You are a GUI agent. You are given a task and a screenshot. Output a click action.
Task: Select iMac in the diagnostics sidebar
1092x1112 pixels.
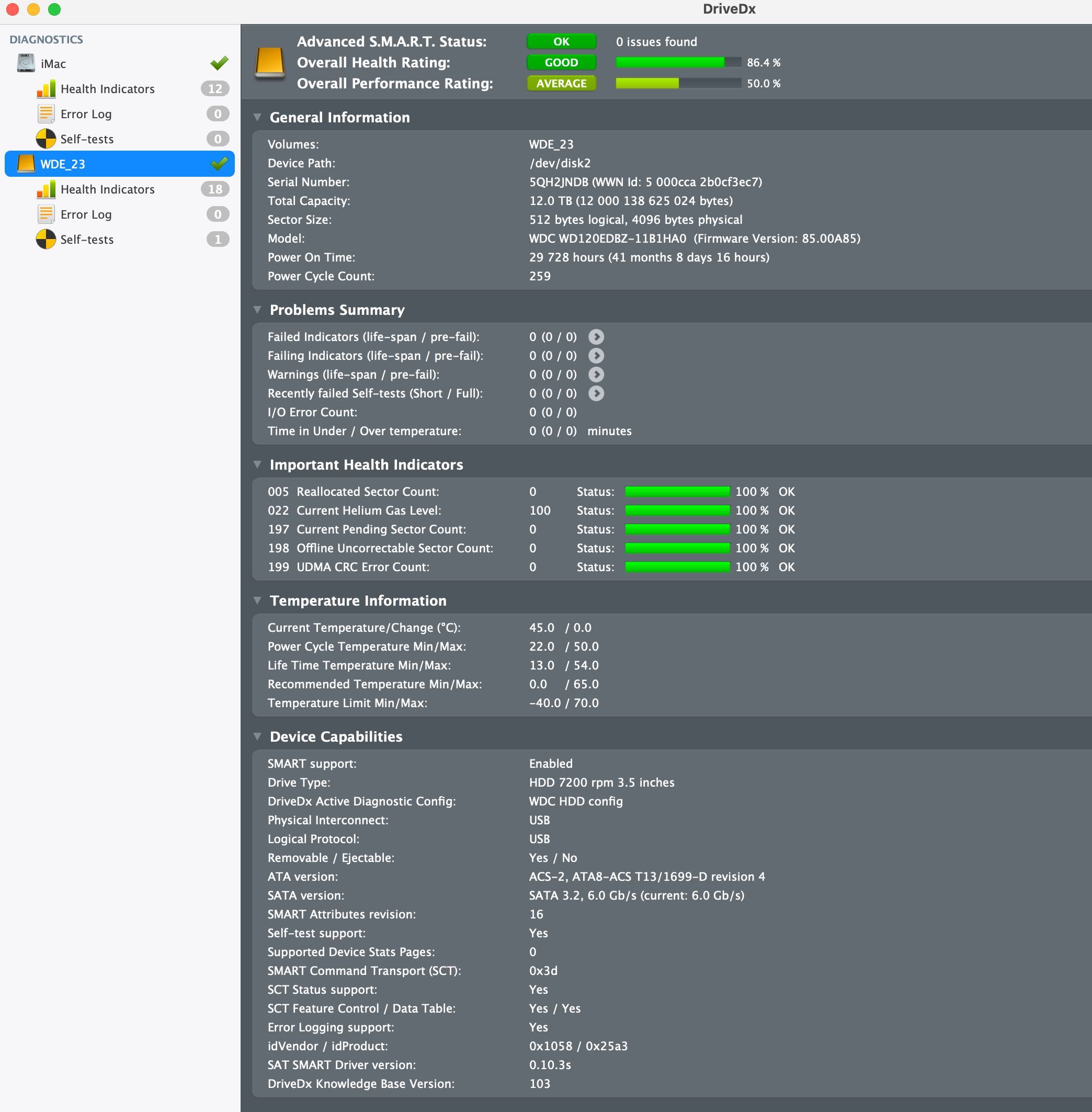tap(120, 63)
